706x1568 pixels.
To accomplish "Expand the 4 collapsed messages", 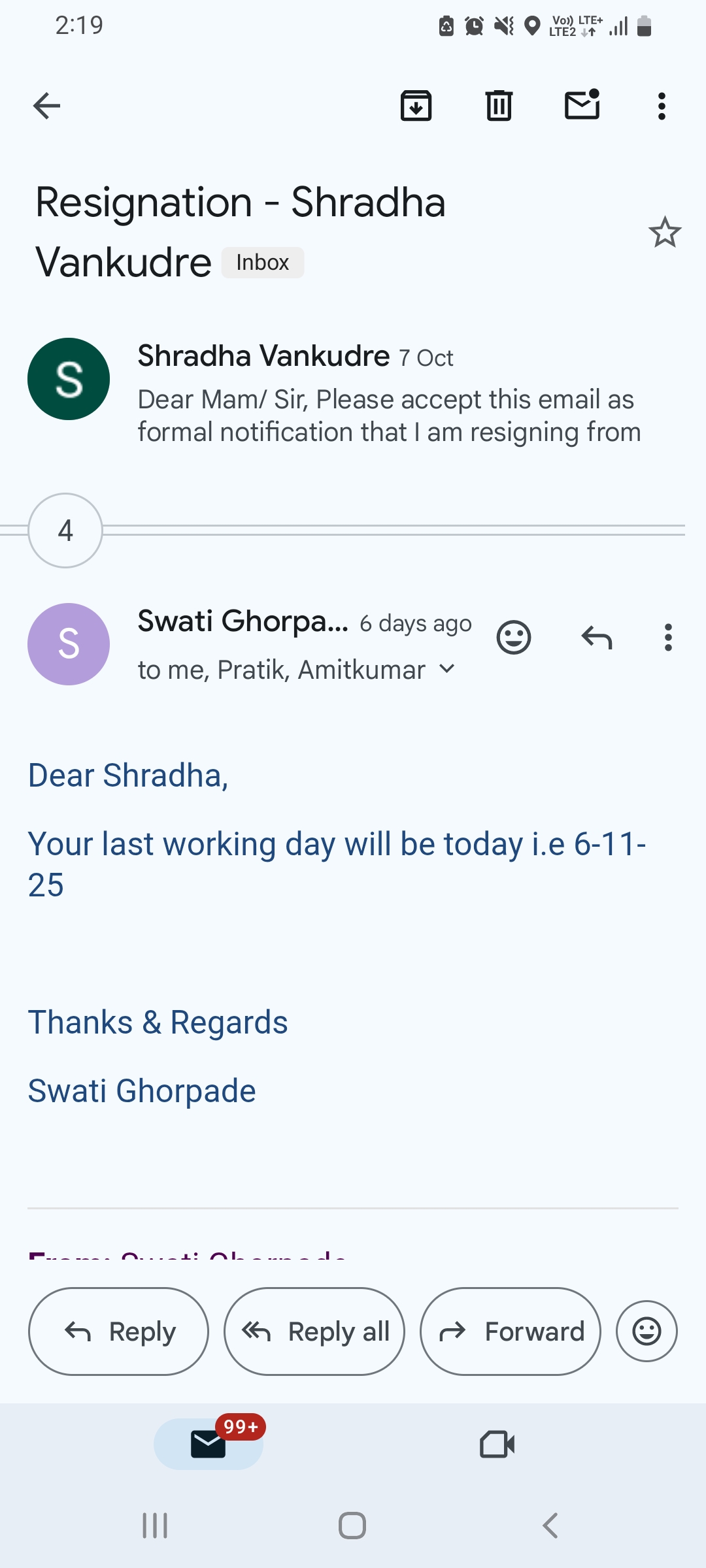I will pos(65,531).
